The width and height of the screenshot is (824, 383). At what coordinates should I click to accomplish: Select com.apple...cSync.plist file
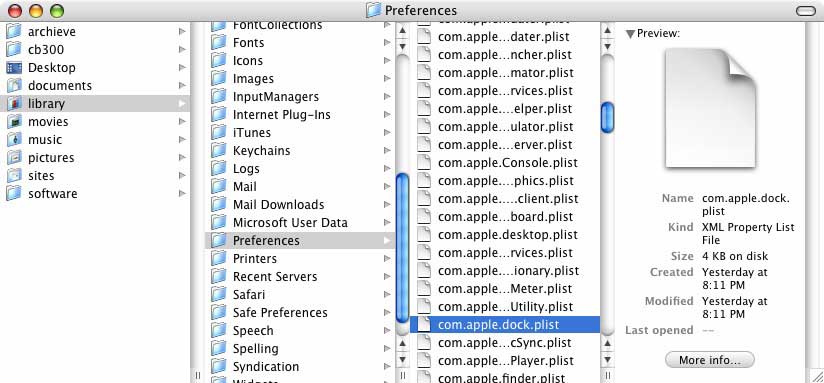click(505, 343)
